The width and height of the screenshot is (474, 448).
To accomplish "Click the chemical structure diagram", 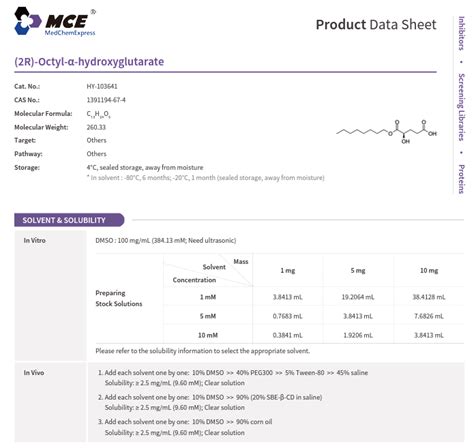I will click(x=387, y=132).
